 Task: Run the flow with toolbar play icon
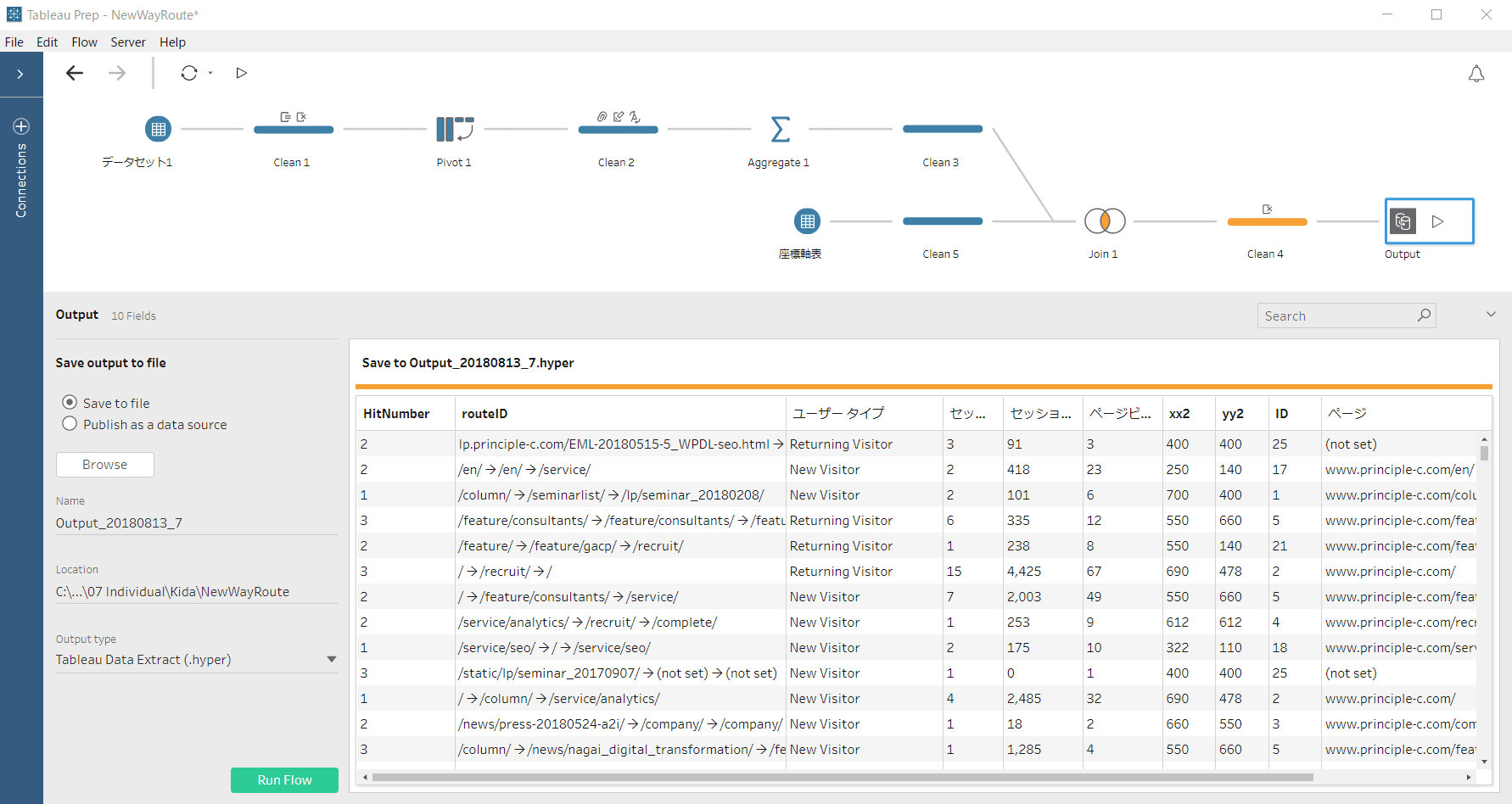(242, 73)
